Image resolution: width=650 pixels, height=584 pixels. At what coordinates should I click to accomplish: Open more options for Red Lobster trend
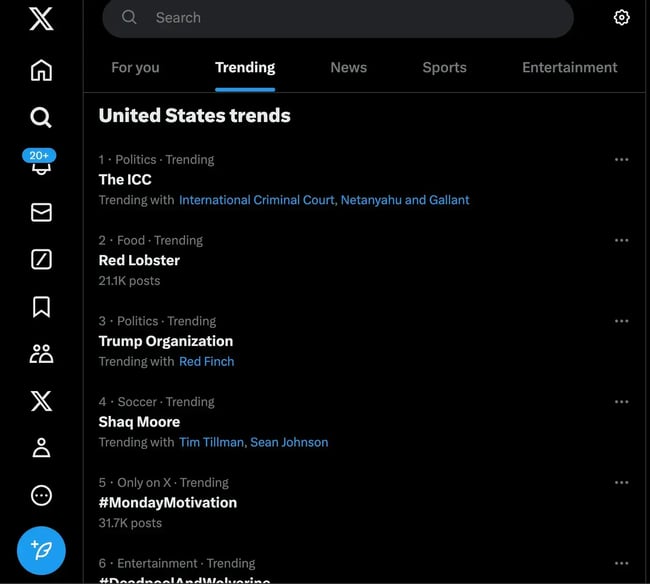(x=621, y=241)
